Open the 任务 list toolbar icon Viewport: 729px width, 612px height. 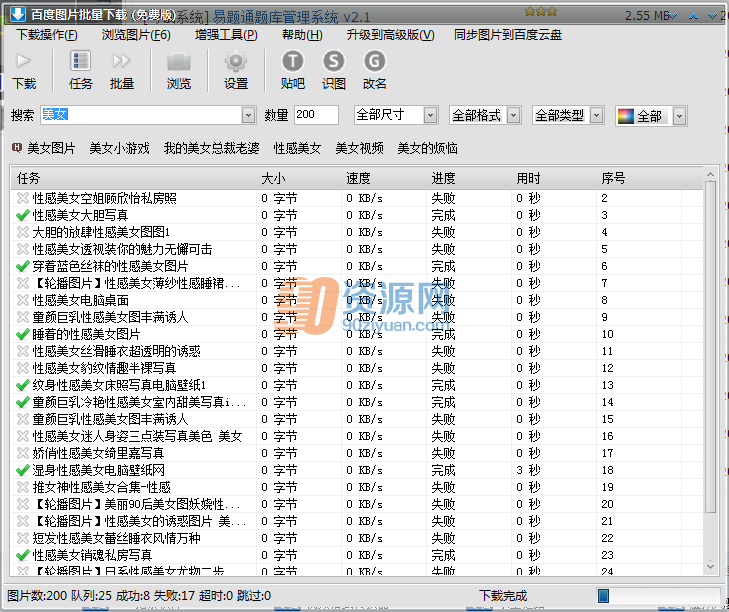[80, 61]
